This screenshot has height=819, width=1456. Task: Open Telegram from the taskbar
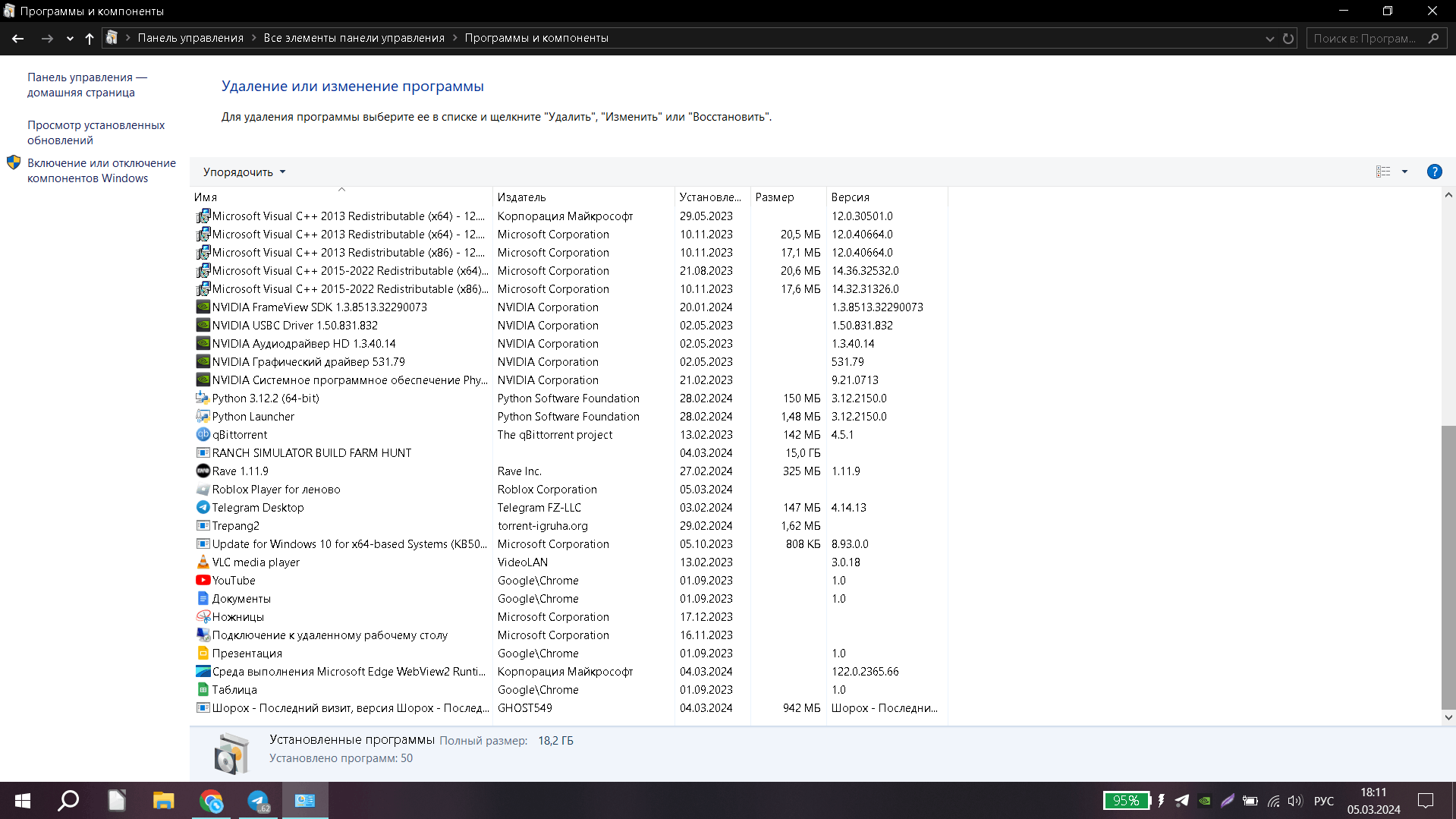(x=259, y=801)
